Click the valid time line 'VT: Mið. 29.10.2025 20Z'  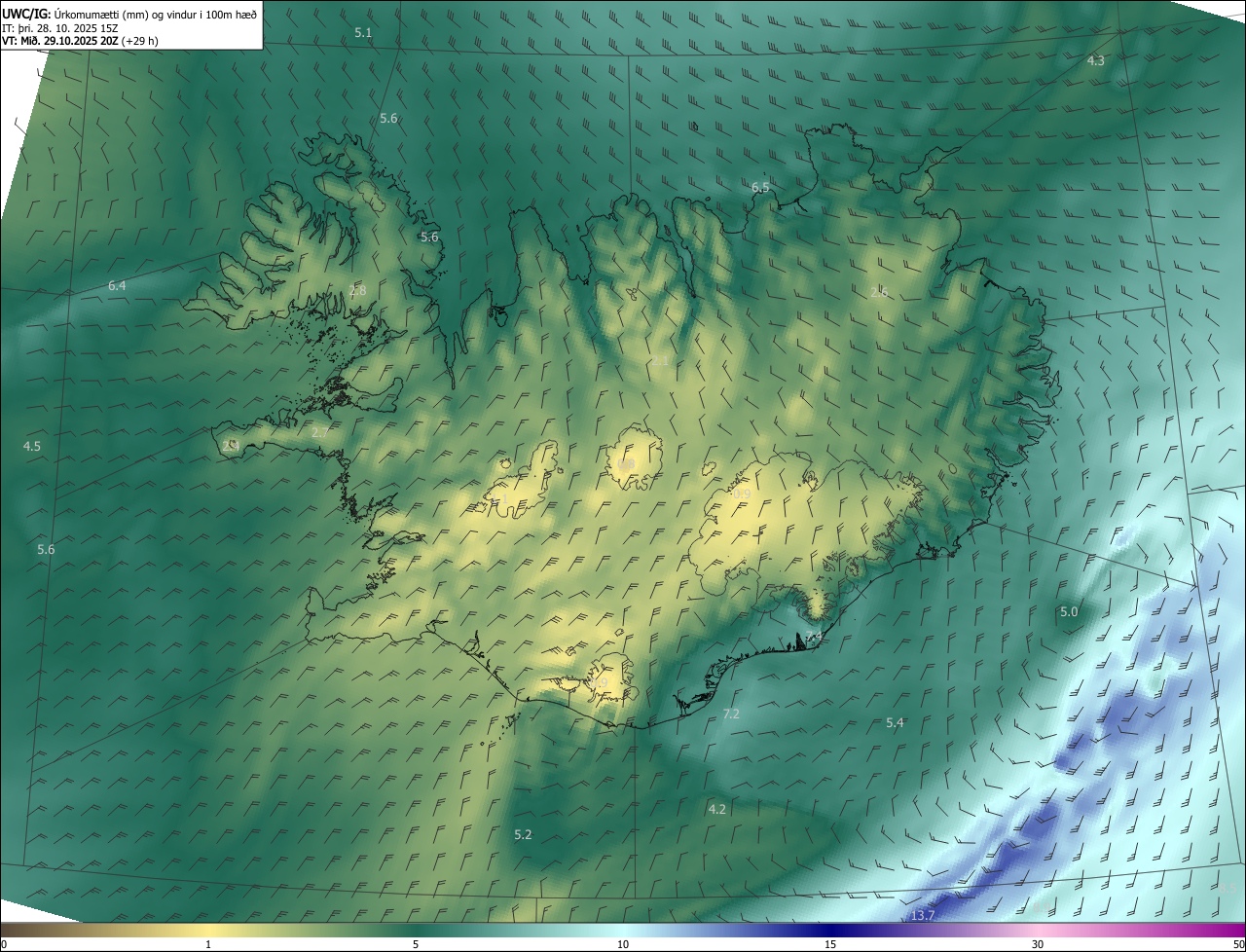point(59,41)
